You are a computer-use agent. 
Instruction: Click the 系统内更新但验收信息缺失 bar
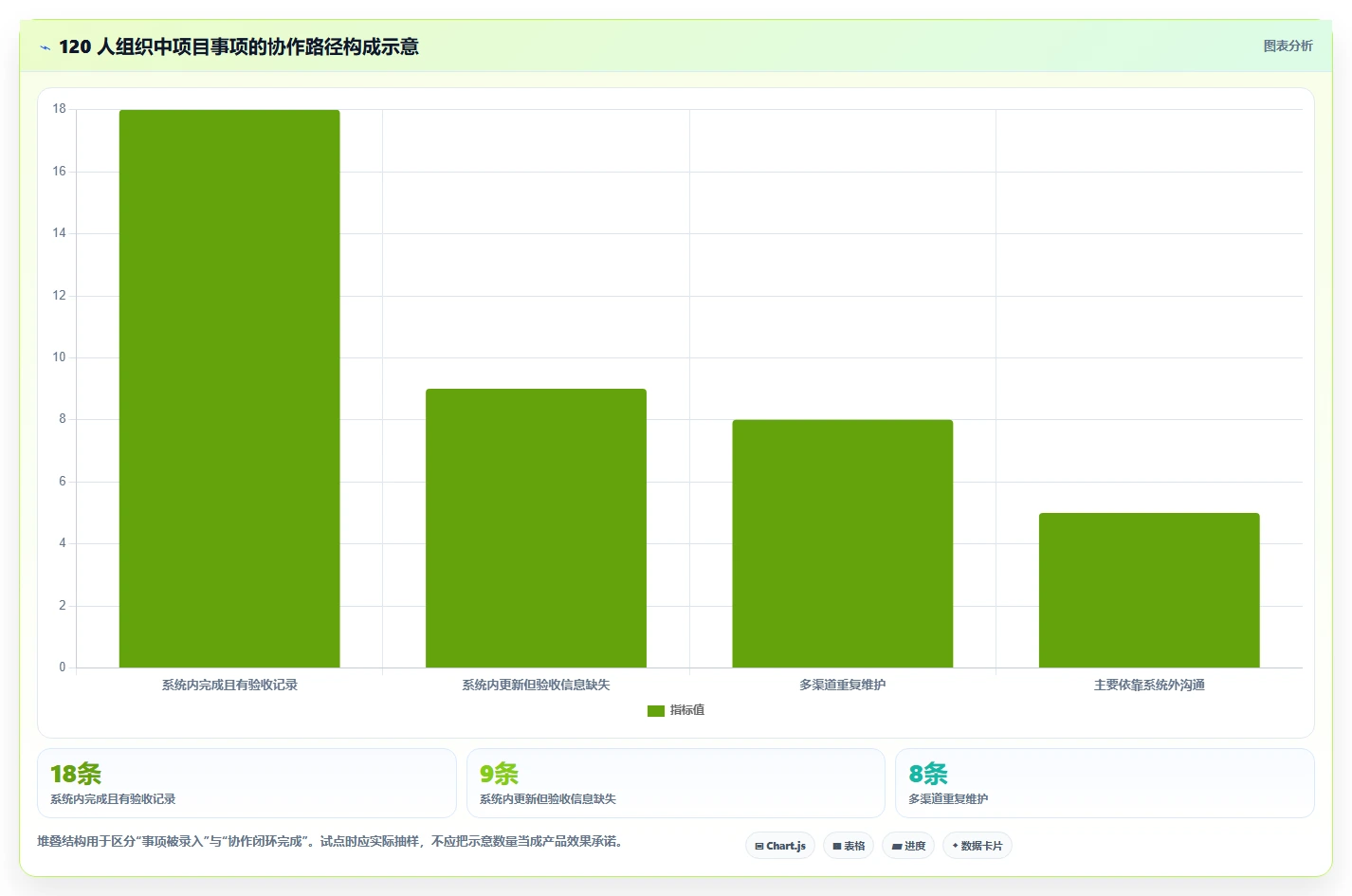tap(536, 528)
